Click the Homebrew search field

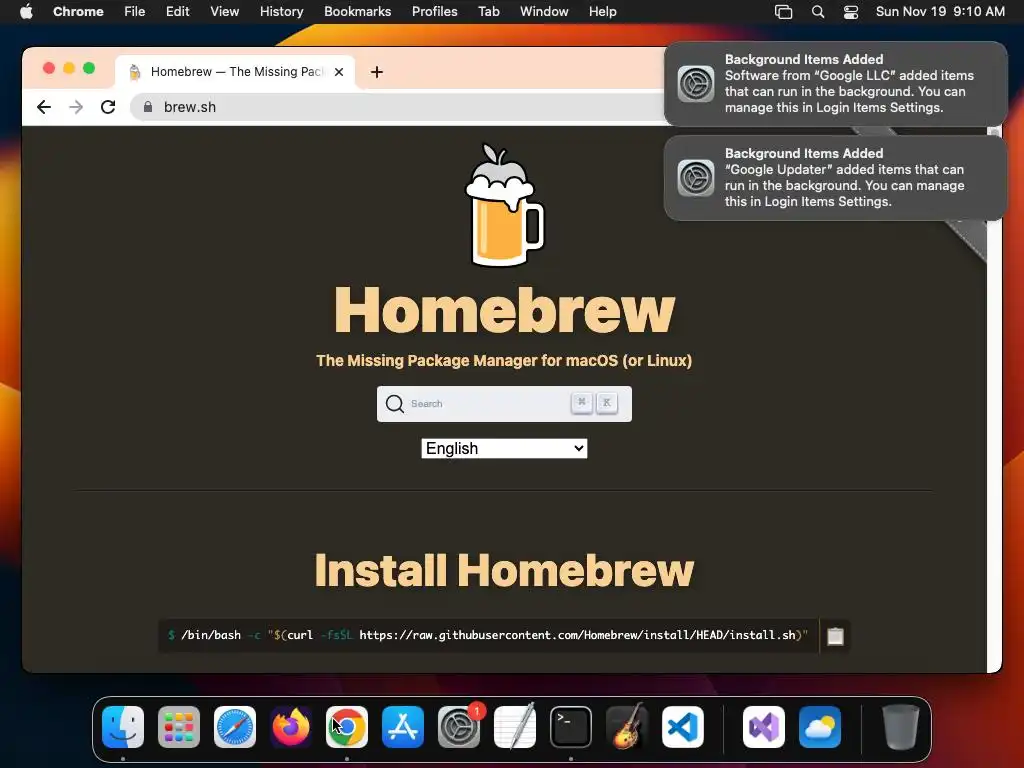tap(504, 404)
